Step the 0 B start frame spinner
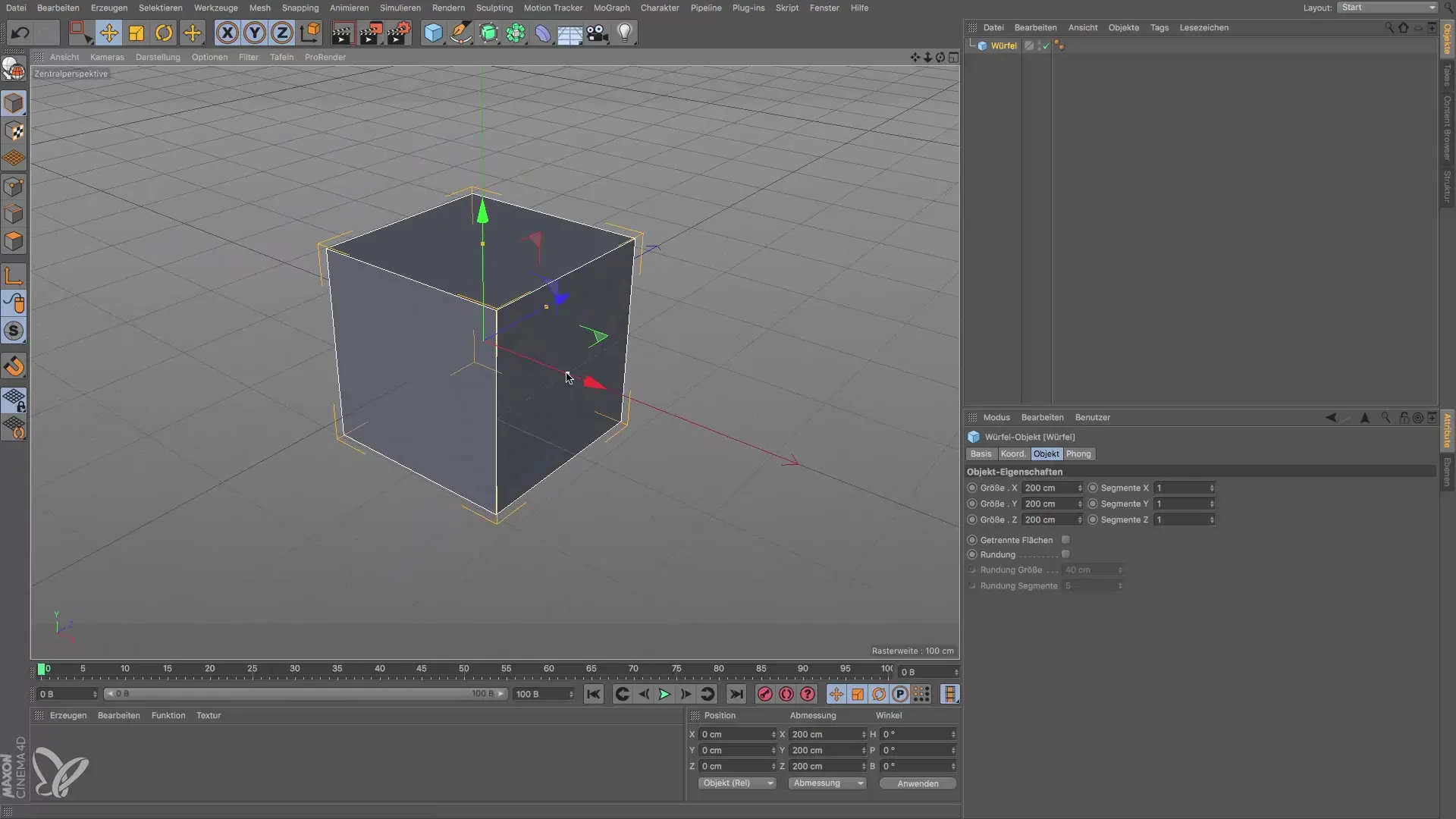This screenshot has width=1456, height=819. [95, 694]
